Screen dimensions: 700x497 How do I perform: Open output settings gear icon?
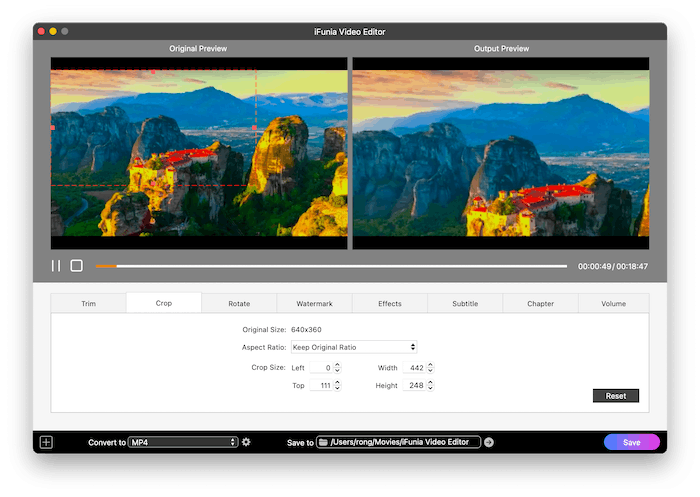[x=246, y=442]
